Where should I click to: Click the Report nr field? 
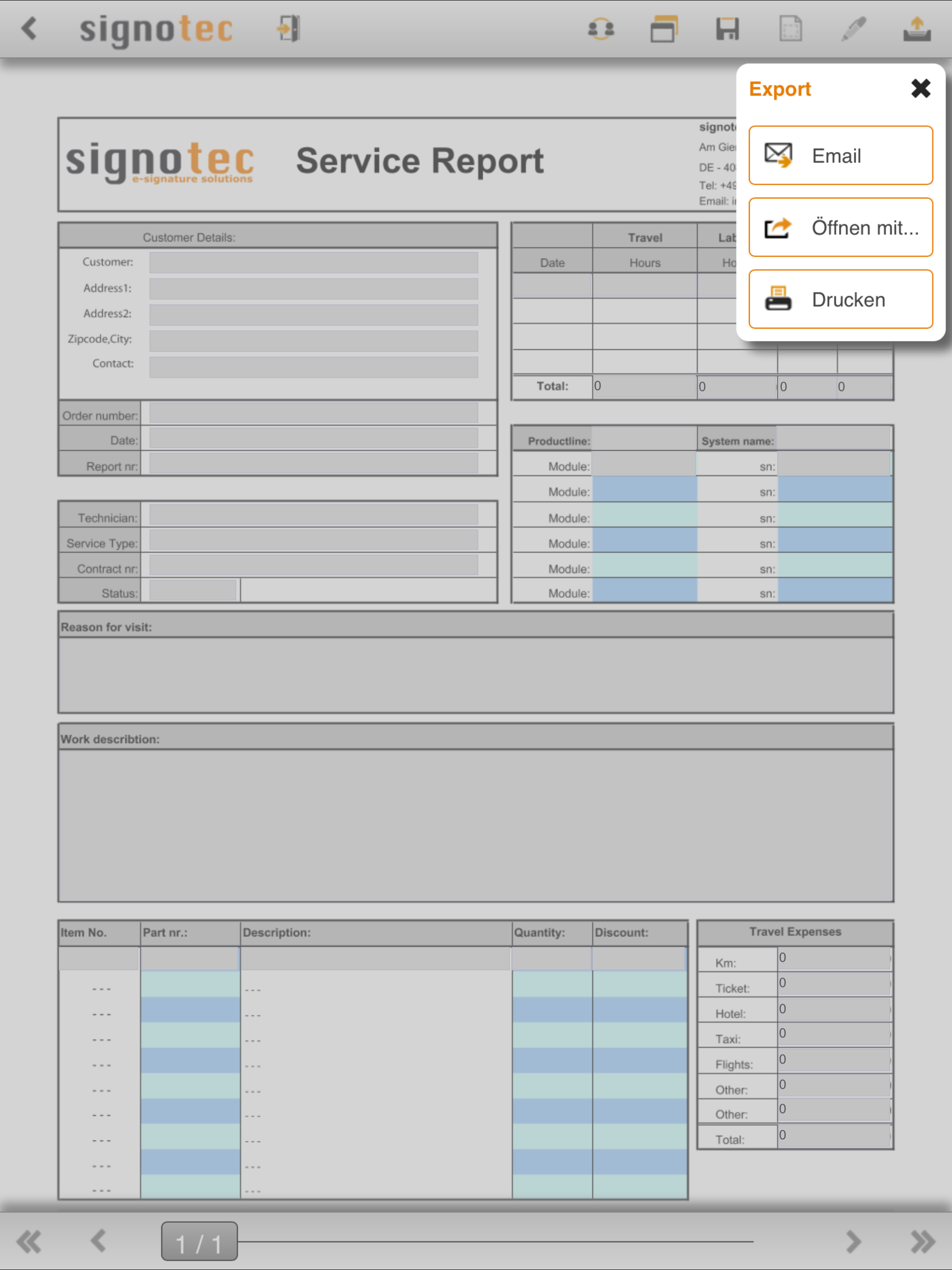pyautogui.click(x=313, y=463)
